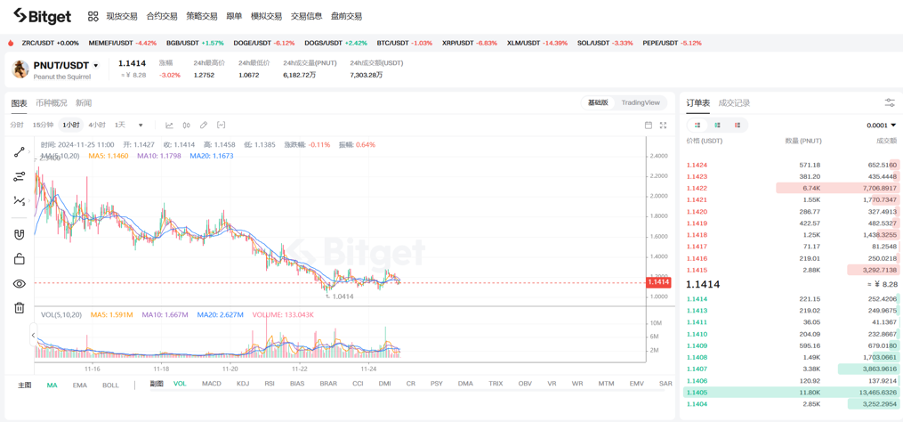The width and height of the screenshot is (904, 422).
Task: Select the 分时 timeframe
Action: point(17,125)
